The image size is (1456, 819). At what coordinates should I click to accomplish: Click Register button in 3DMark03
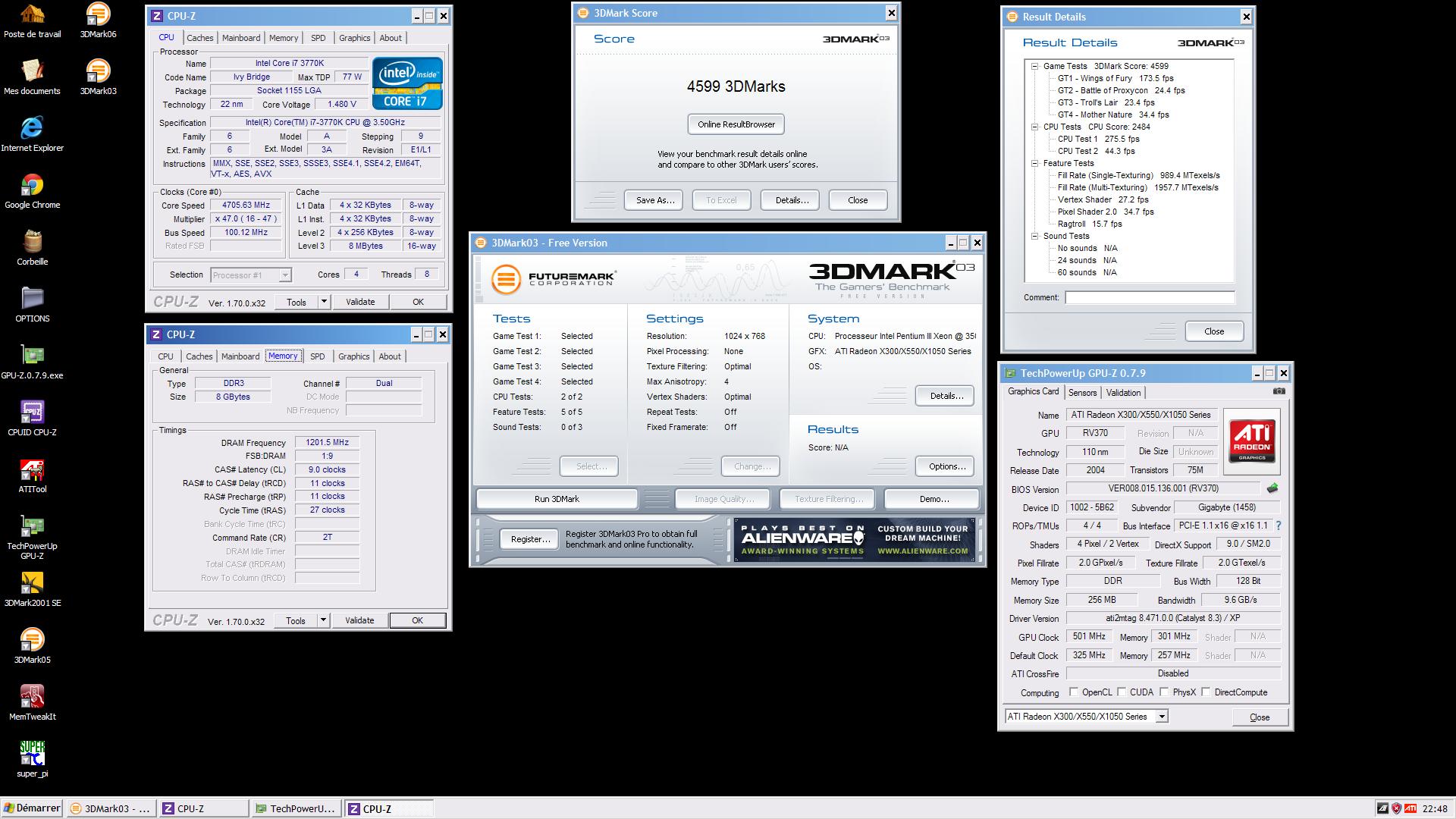(530, 539)
